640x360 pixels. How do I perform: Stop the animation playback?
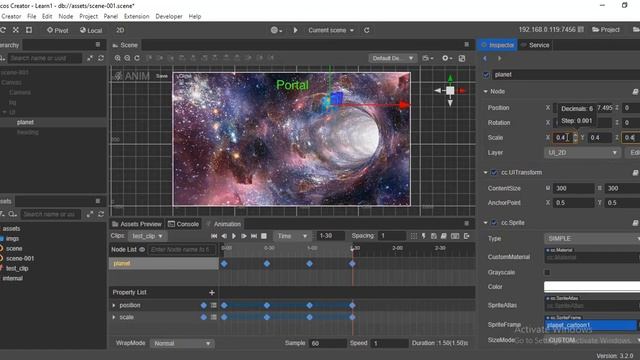(264, 236)
